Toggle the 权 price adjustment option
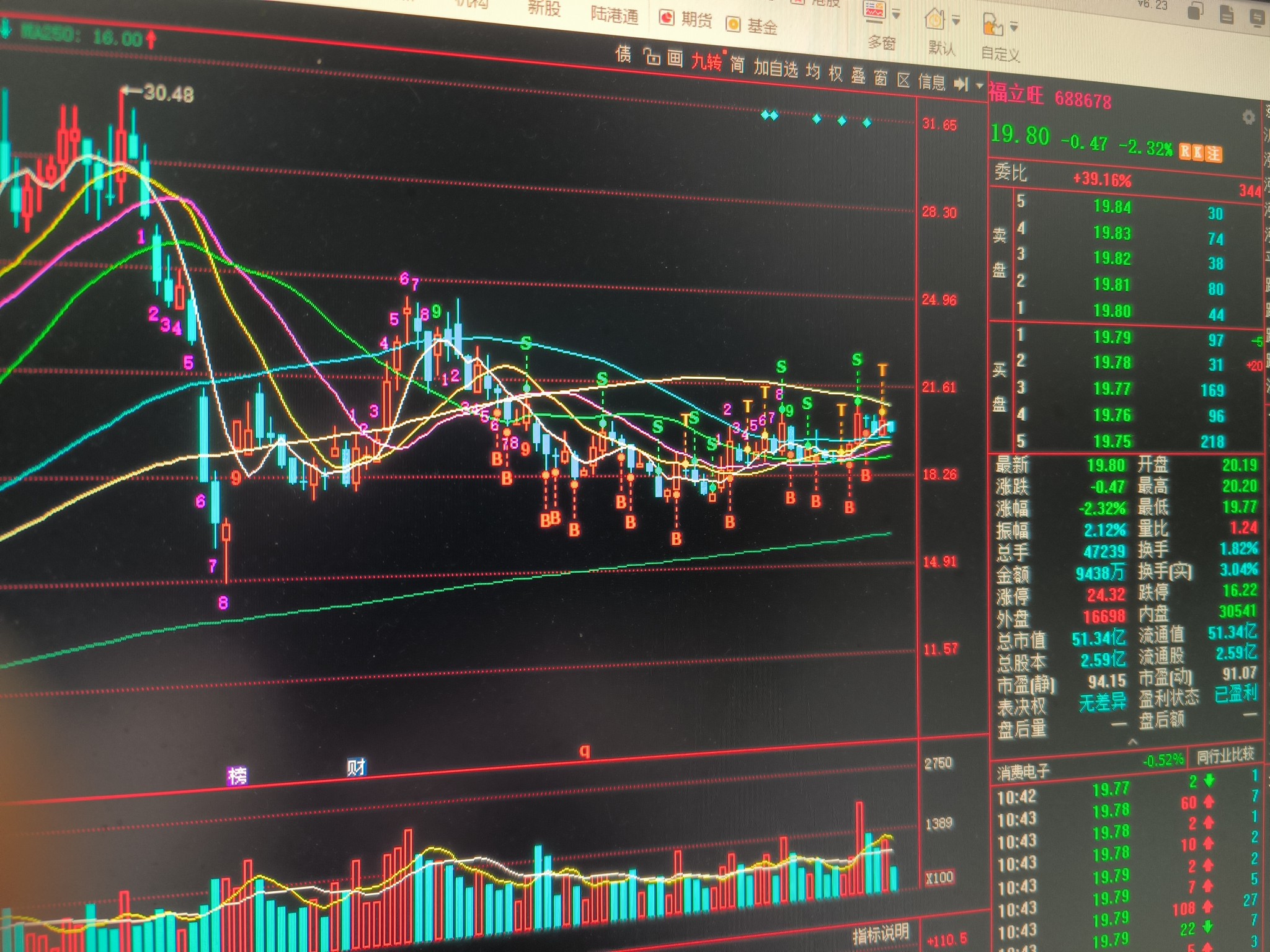Screen dimensions: 1270x952 tap(835, 74)
